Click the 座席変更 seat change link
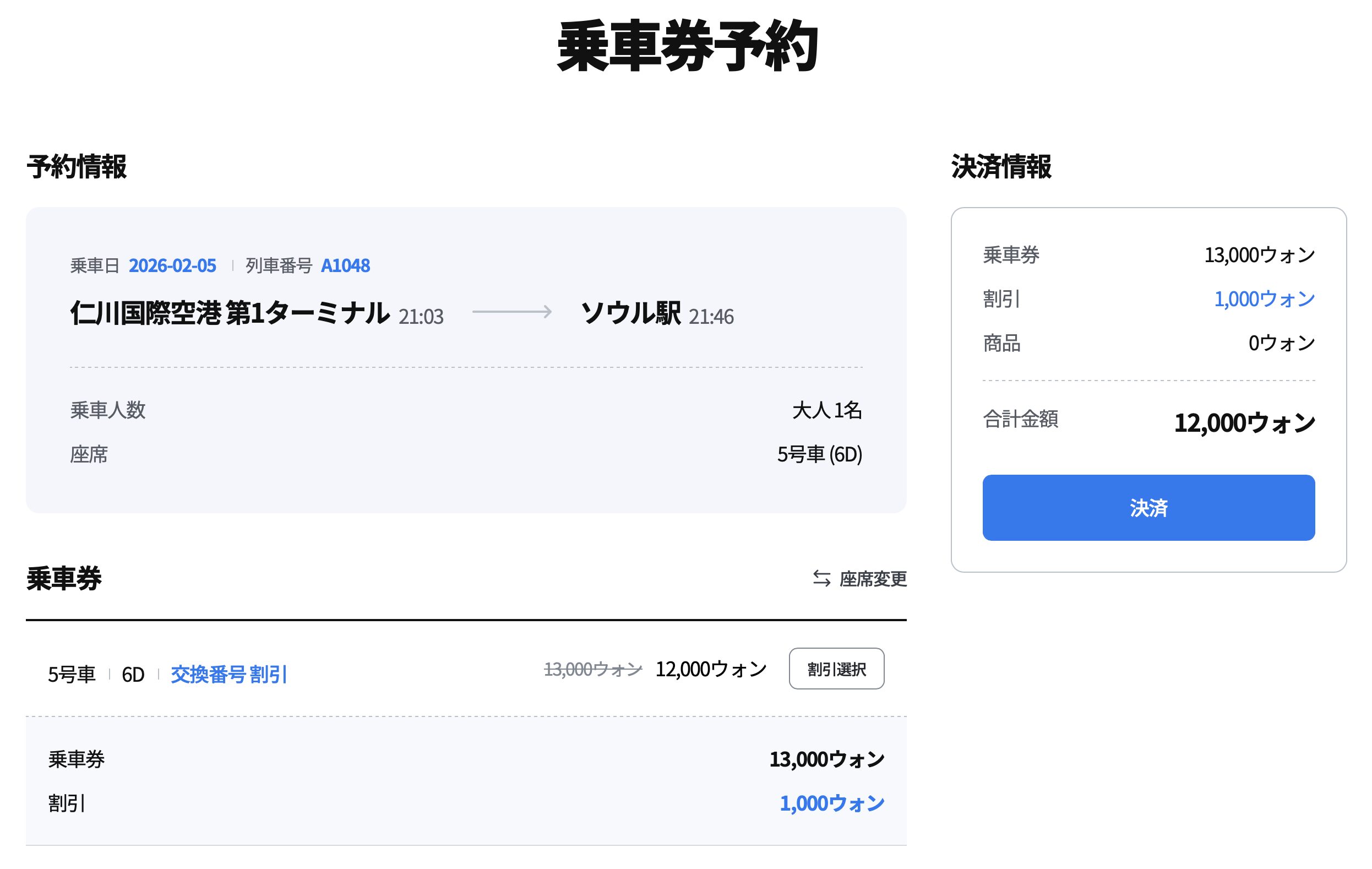This screenshot has height=869, width=1372. (x=872, y=579)
